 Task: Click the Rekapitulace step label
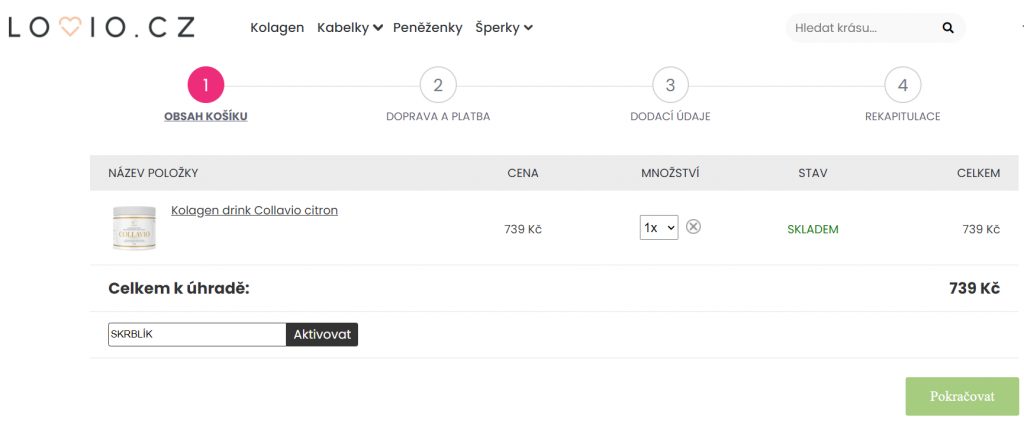pyautogui.click(x=903, y=117)
